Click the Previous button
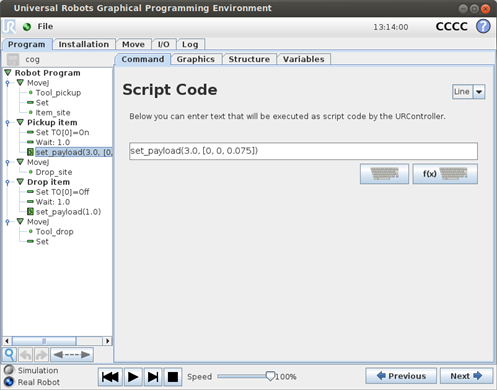 pos(401,376)
